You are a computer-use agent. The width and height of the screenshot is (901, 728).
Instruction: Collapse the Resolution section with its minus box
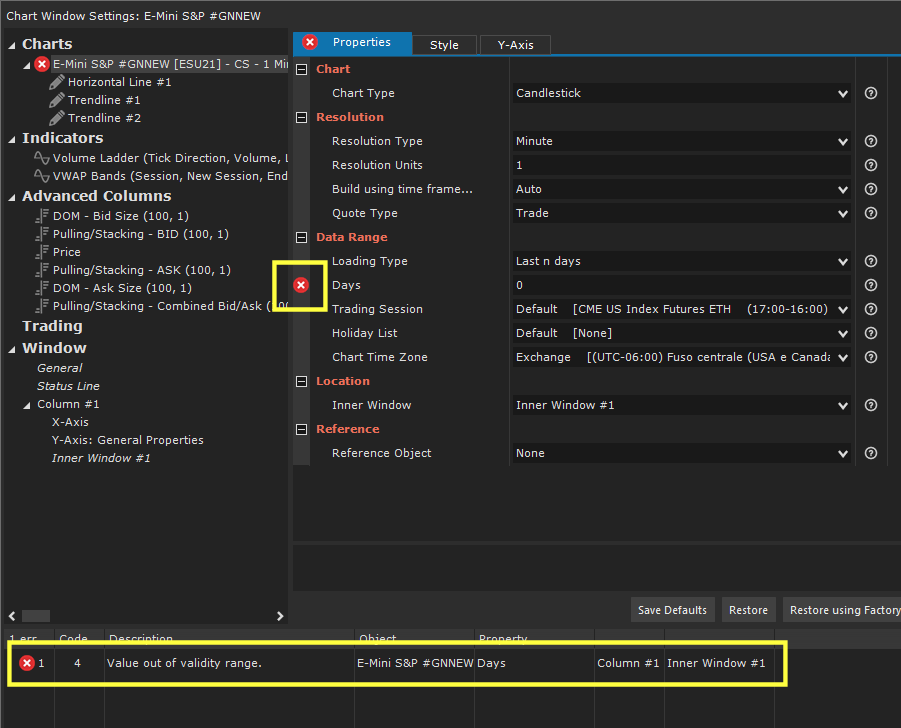pos(301,117)
